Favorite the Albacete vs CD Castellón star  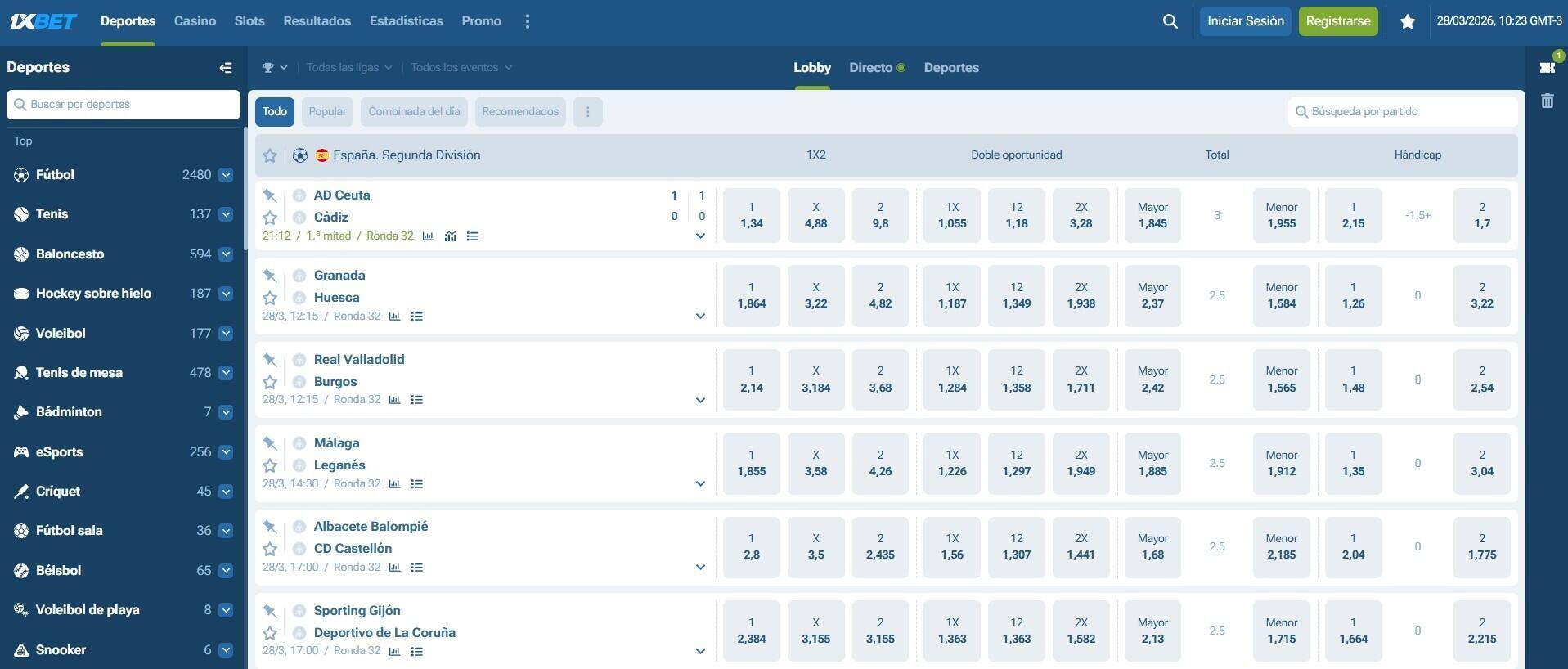(270, 549)
